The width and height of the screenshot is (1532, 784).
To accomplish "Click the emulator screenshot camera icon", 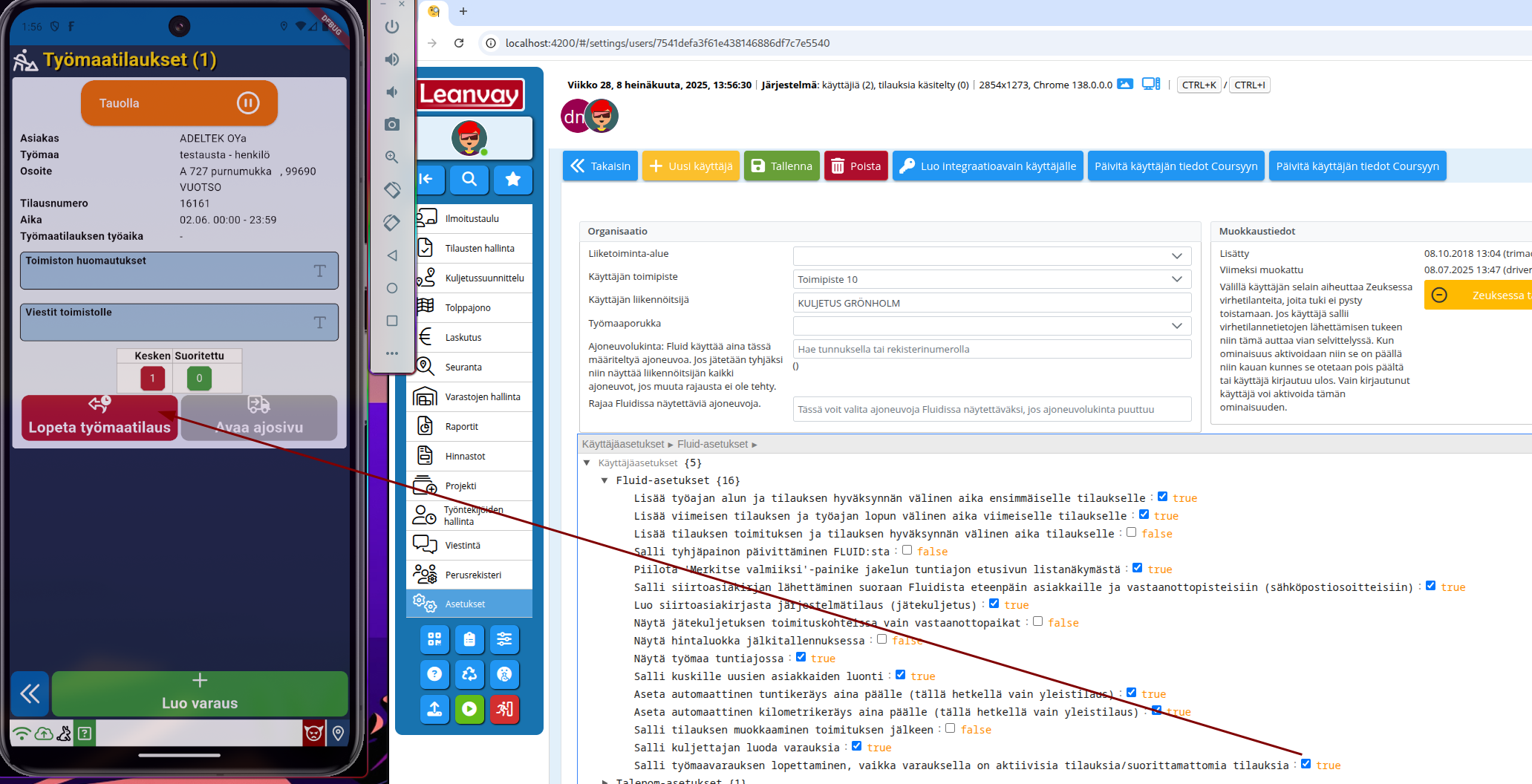I will tap(392, 125).
